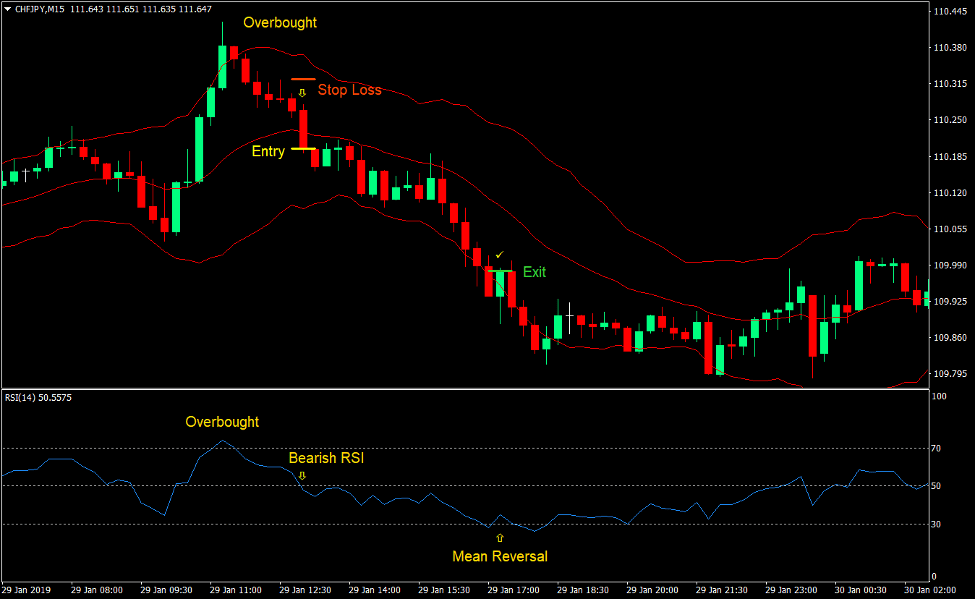The image size is (977, 600).
Task: Select the green checkmark Exit marker
Action: [500, 256]
